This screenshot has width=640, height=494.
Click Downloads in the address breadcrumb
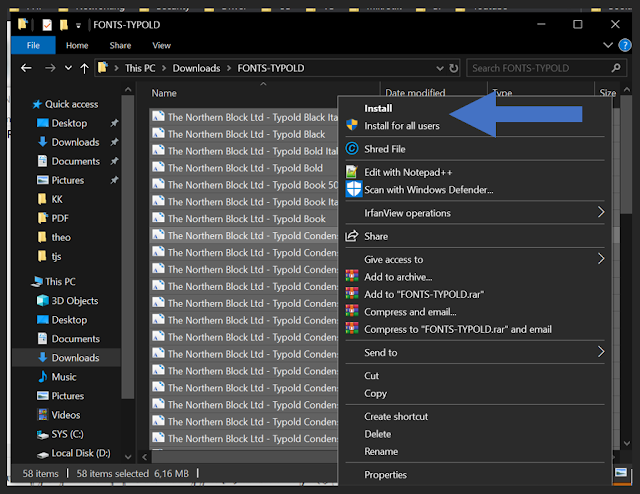coord(196,68)
